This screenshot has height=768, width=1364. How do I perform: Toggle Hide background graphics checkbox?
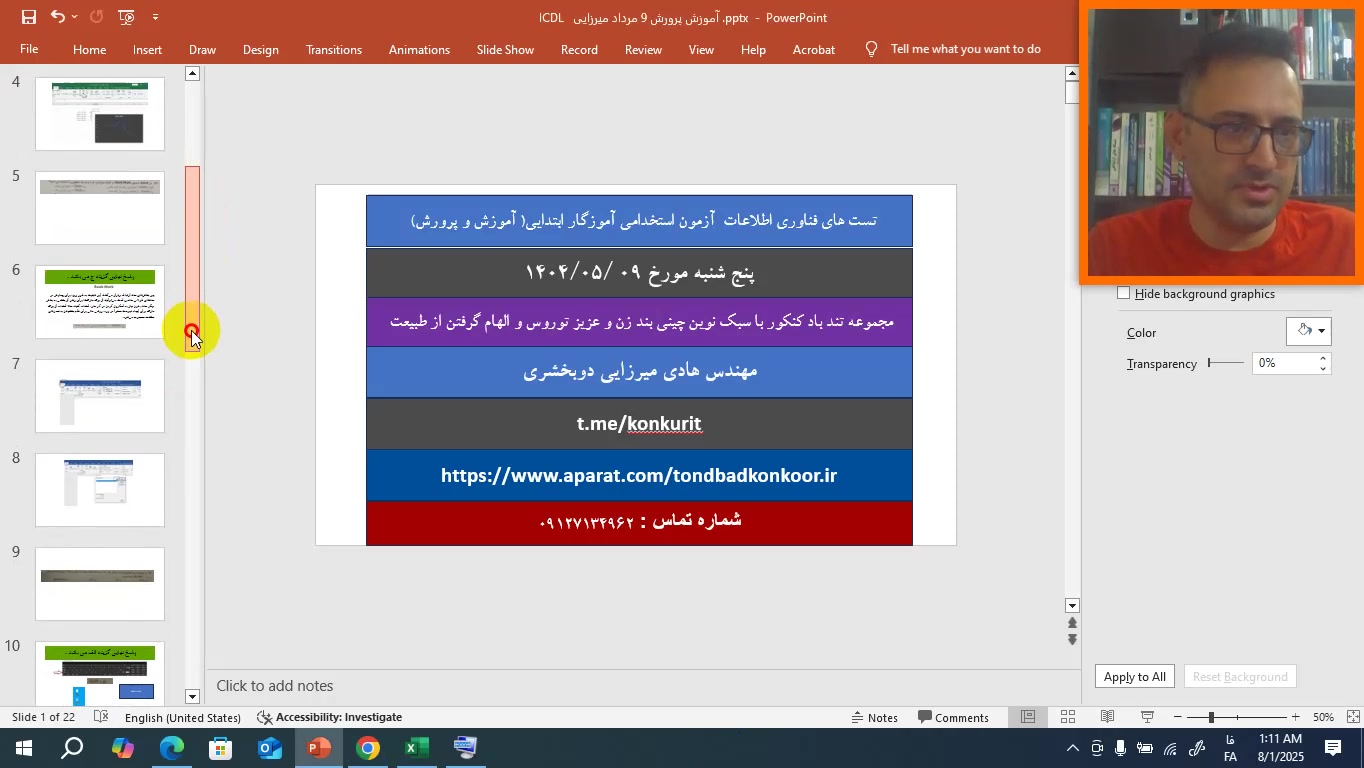[x=1123, y=293]
